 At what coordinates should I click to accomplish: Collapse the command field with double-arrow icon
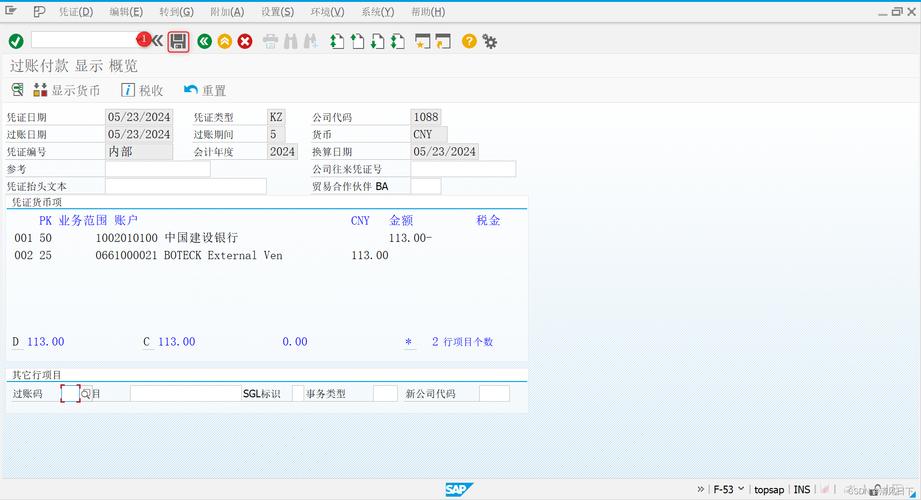pos(157,41)
